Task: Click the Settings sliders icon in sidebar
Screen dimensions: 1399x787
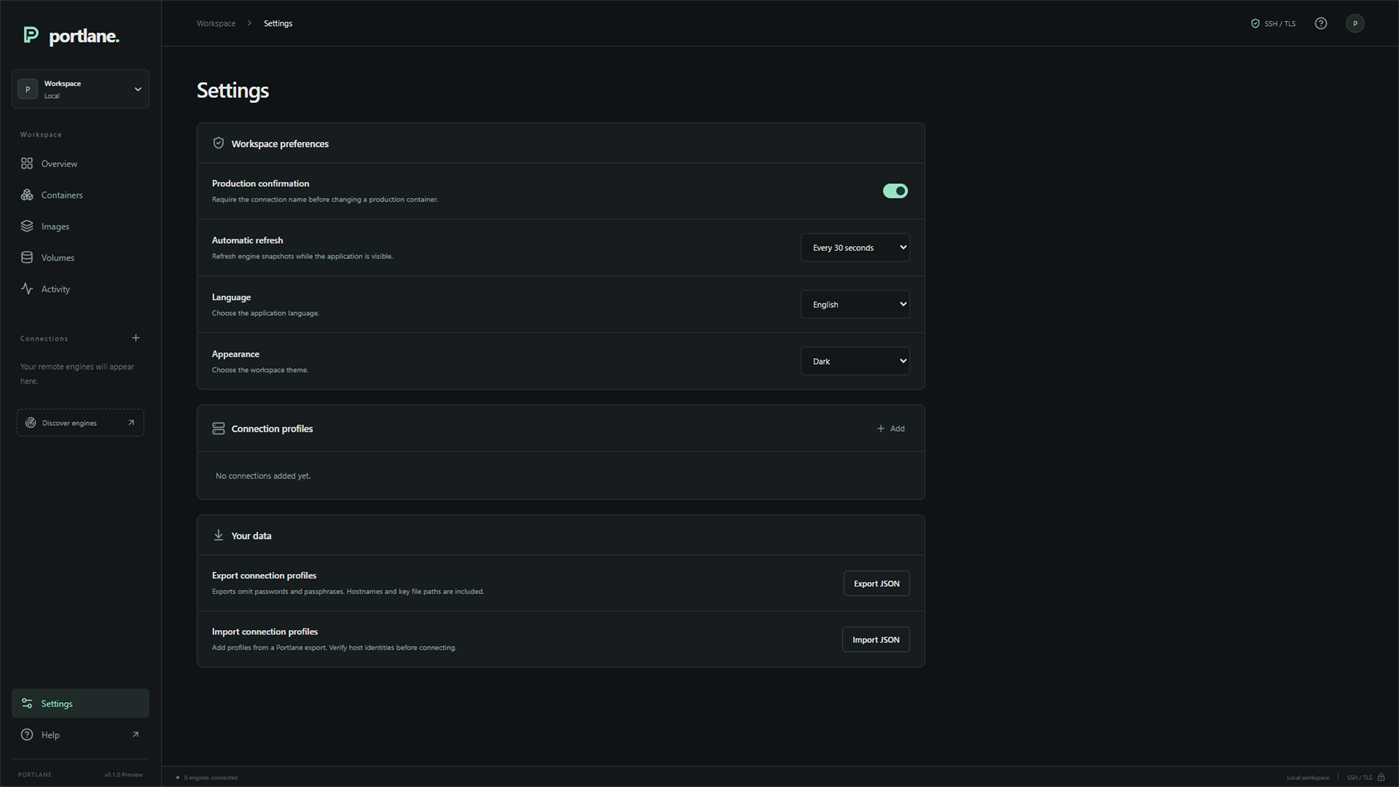Action: pyautogui.click(x=27, y=703)
